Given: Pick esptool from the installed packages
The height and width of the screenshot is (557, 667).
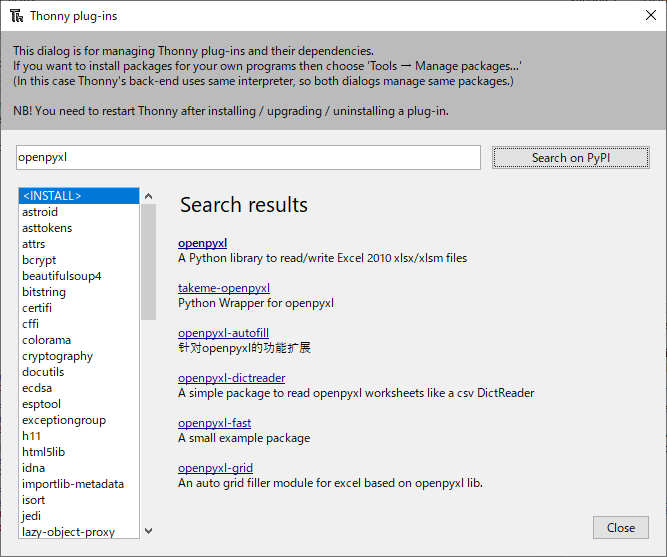Looking at the screenshot, I should [x=42, y=404].
